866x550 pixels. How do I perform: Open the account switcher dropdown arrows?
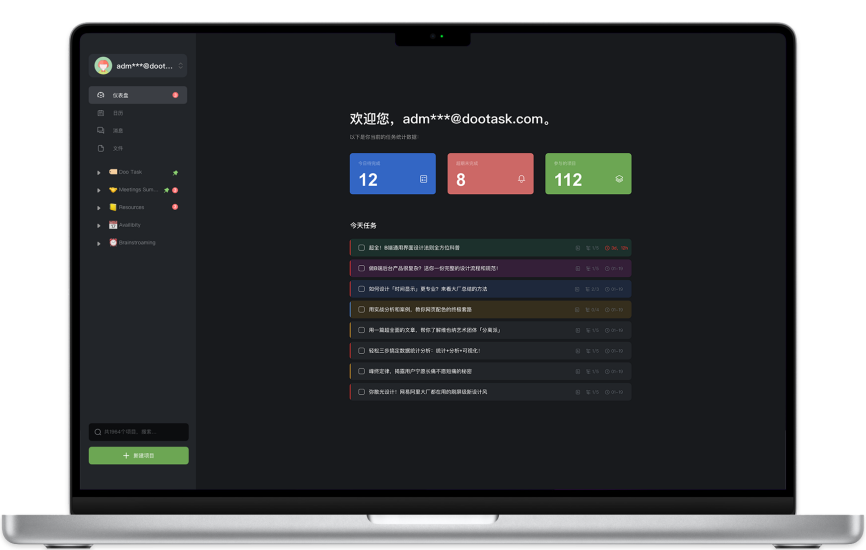pos(181,66)
